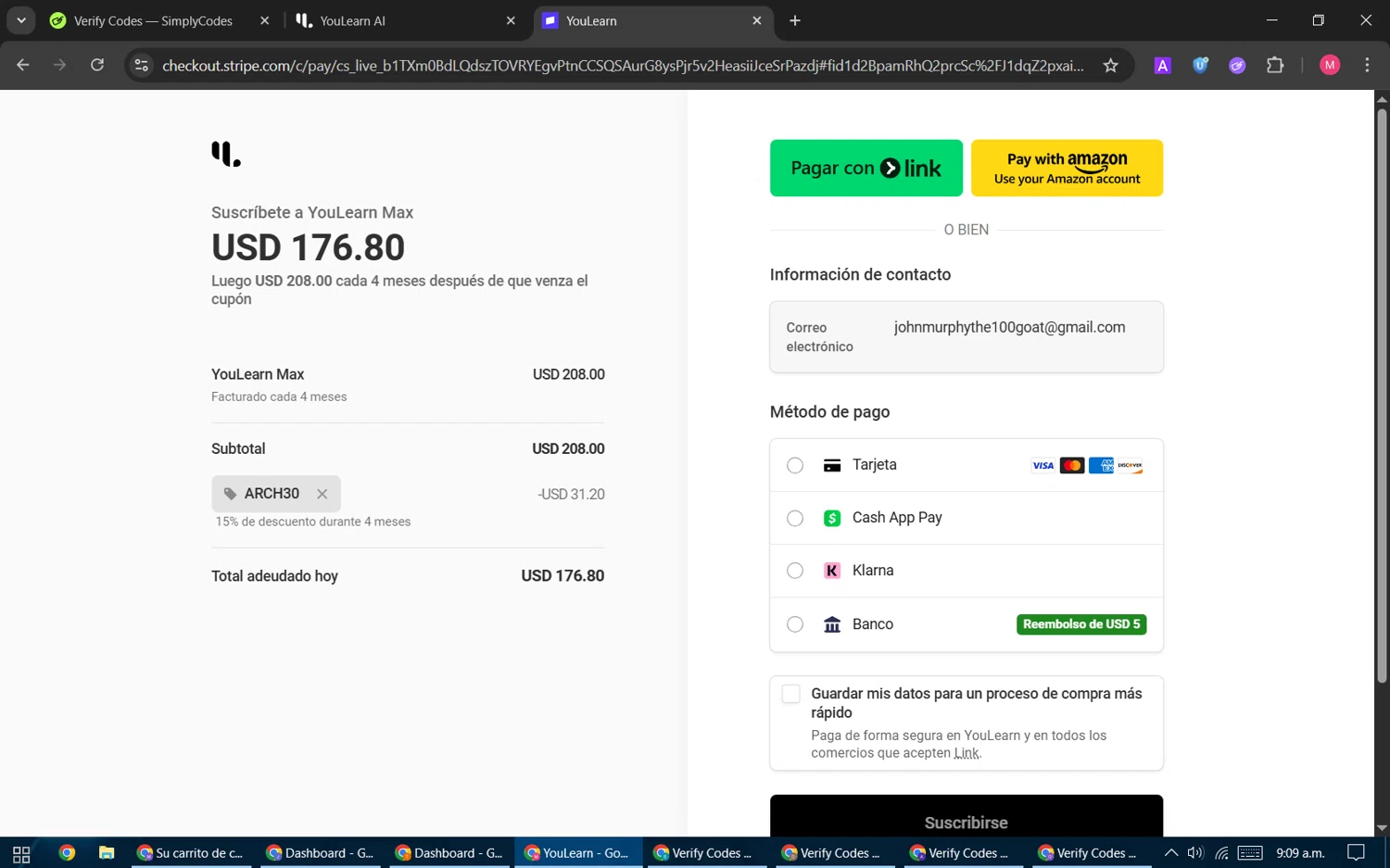The image size is (1390, 868).
Task: Pay with Link green button
Action: click(x=866, y=168)
